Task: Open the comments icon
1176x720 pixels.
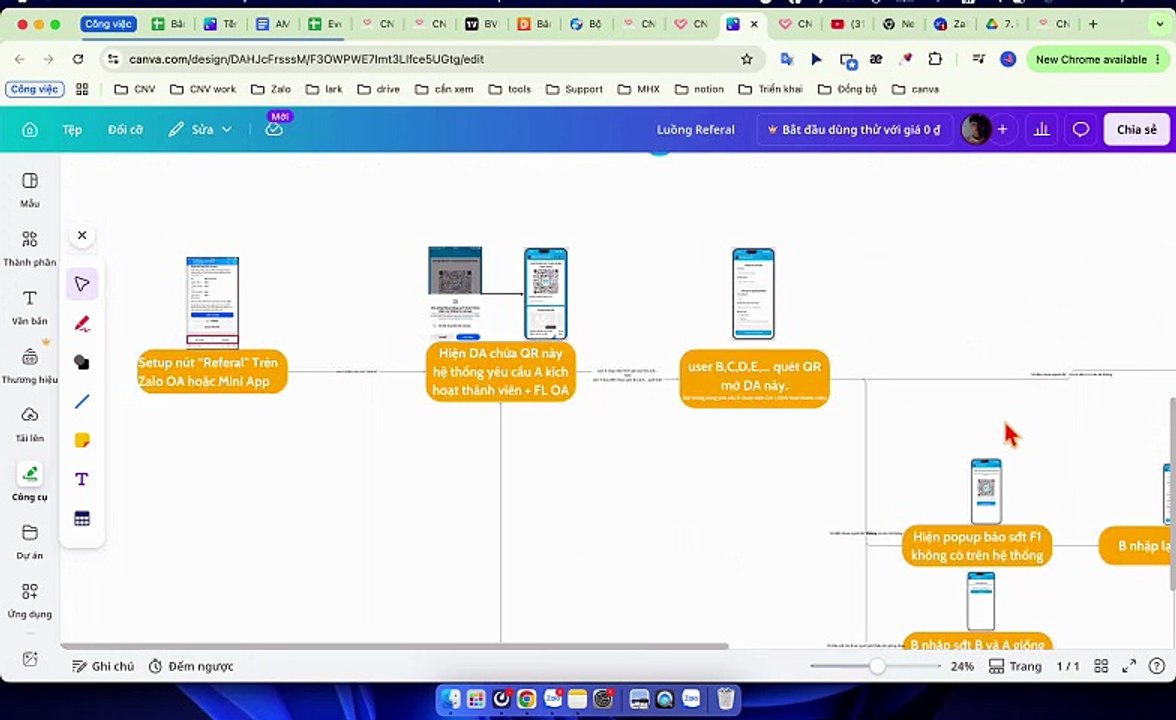Action: tap(1081, 130)
